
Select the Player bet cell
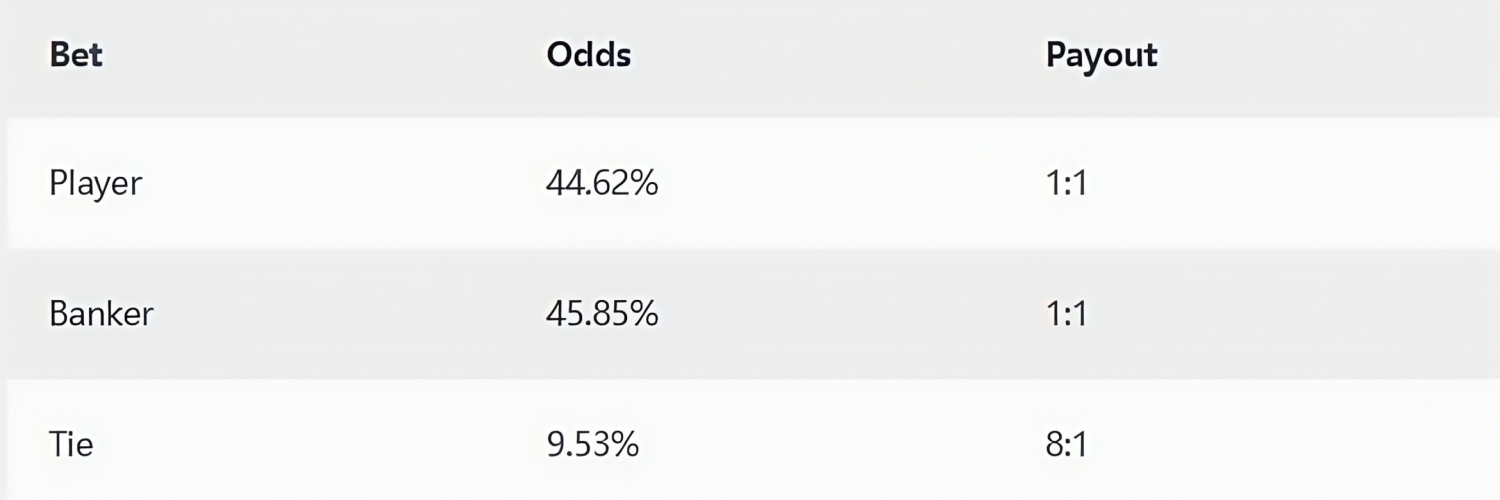96,185
